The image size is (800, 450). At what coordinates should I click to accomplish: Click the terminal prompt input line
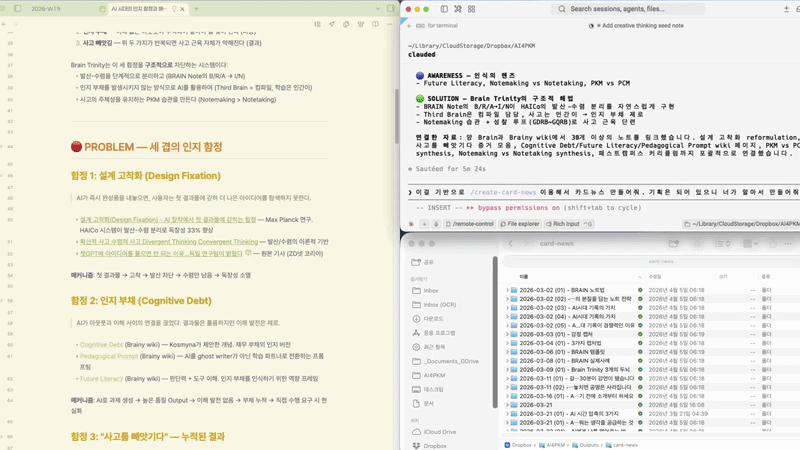(x=604, y=192)
